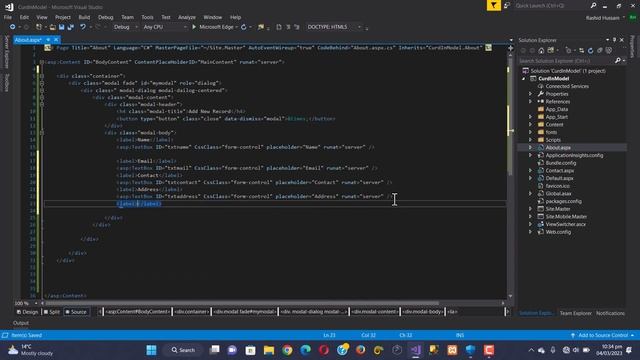640x360 pixels.
Task: Click the Save All toolbar icon
Action: tap(71, 27)
